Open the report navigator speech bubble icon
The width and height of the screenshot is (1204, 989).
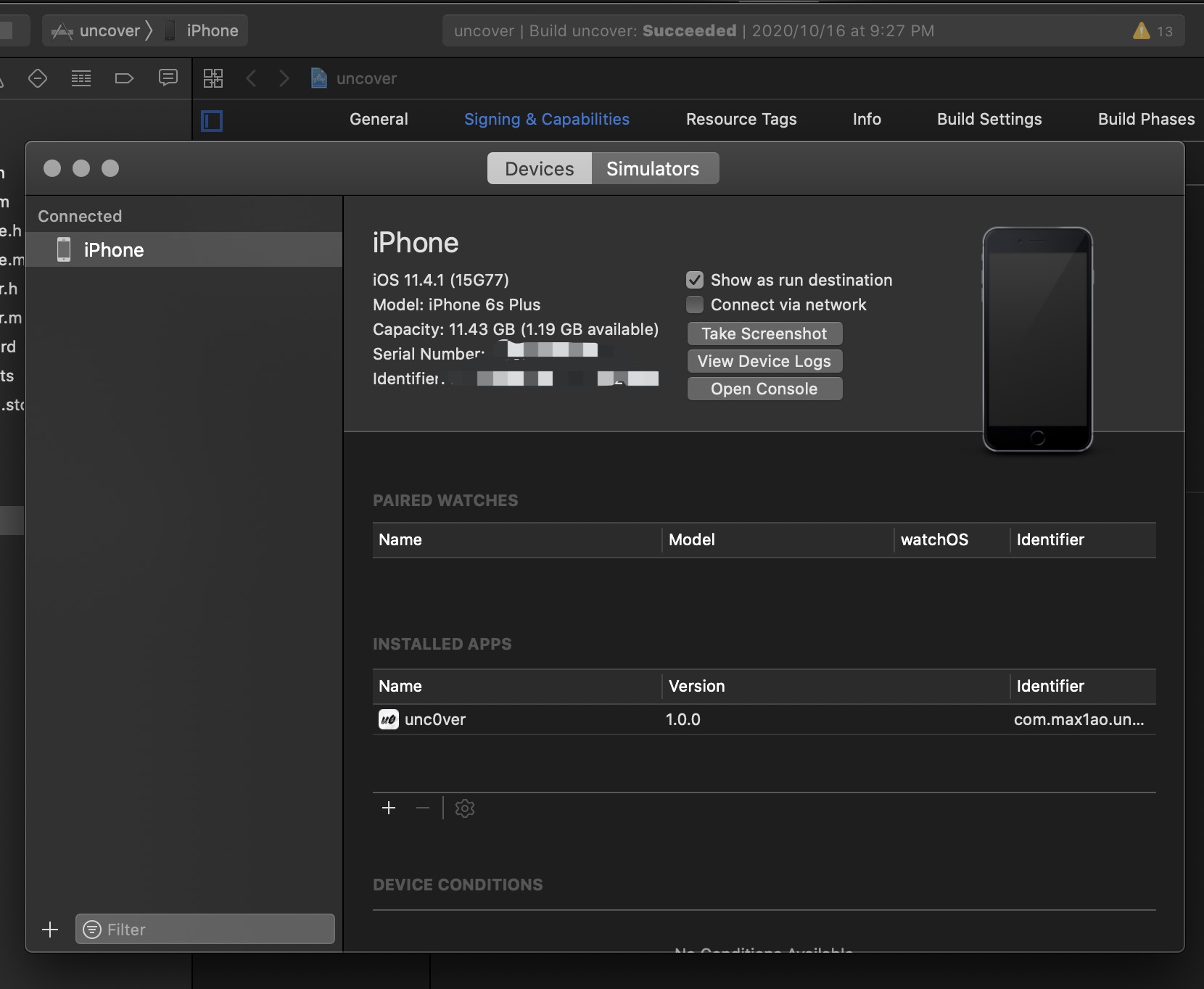point(168,78)
